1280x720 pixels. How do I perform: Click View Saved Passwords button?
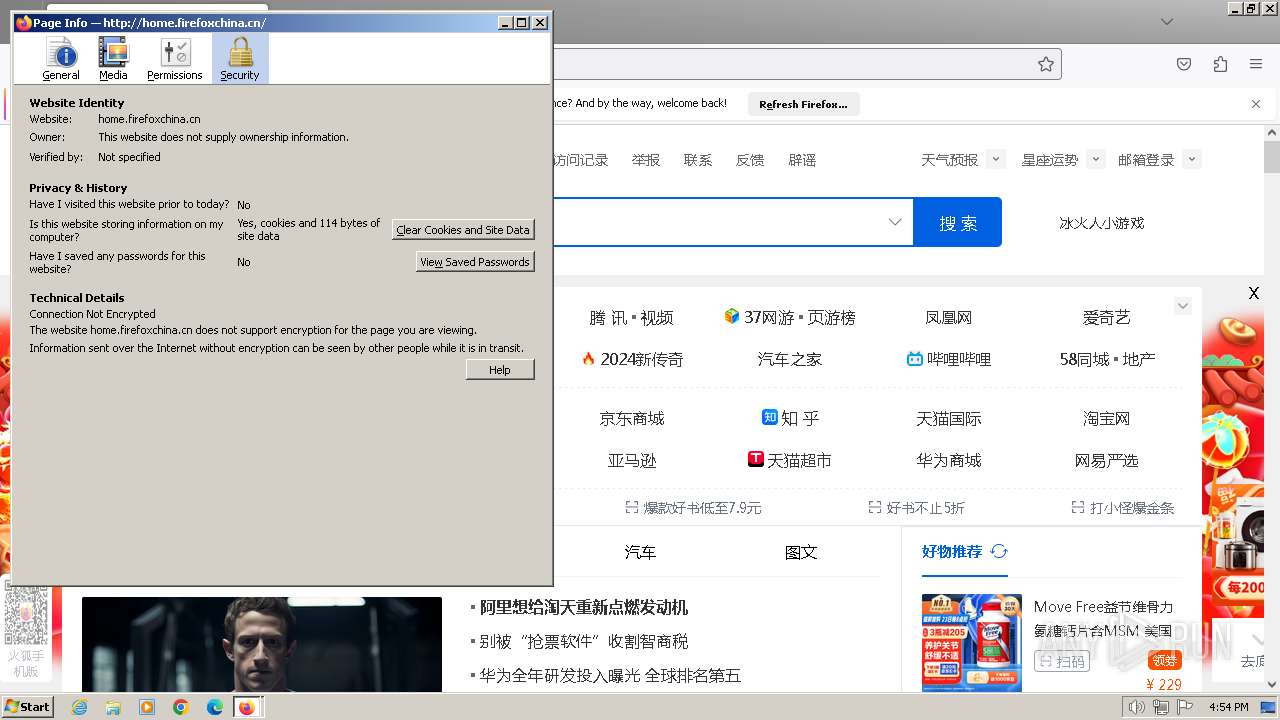[475, 262]
